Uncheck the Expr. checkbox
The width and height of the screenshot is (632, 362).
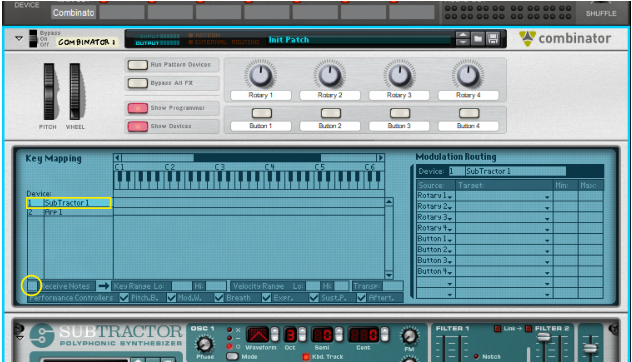[x=266, y=298]
